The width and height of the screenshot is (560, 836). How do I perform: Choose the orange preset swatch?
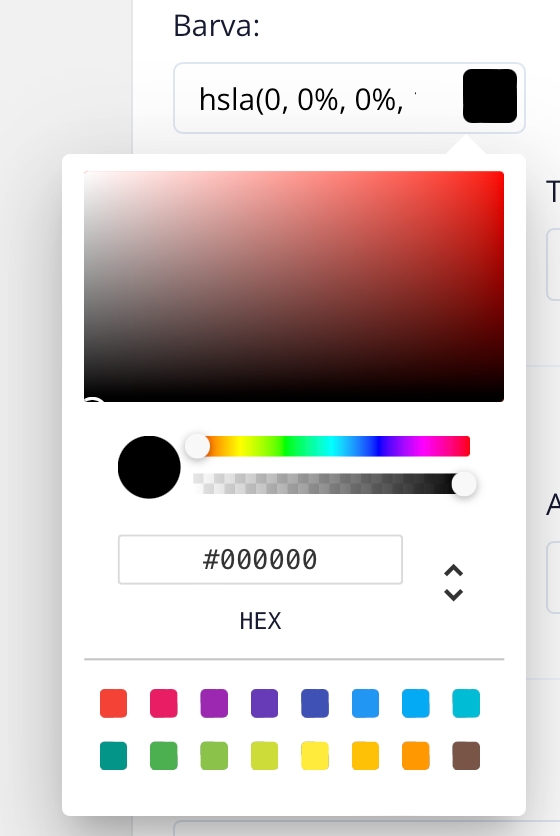(x=415, y=755)
